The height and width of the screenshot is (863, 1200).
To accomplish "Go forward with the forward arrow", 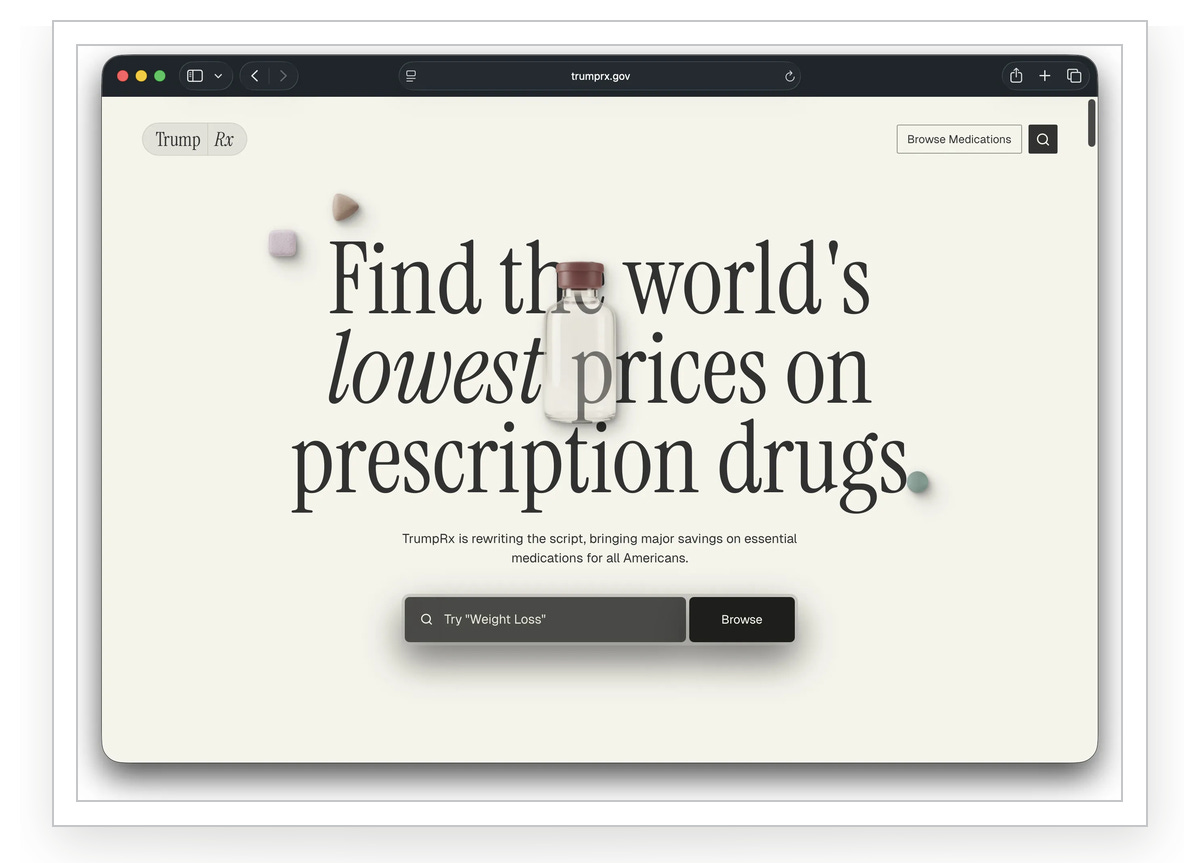I will tap(283, 76).
